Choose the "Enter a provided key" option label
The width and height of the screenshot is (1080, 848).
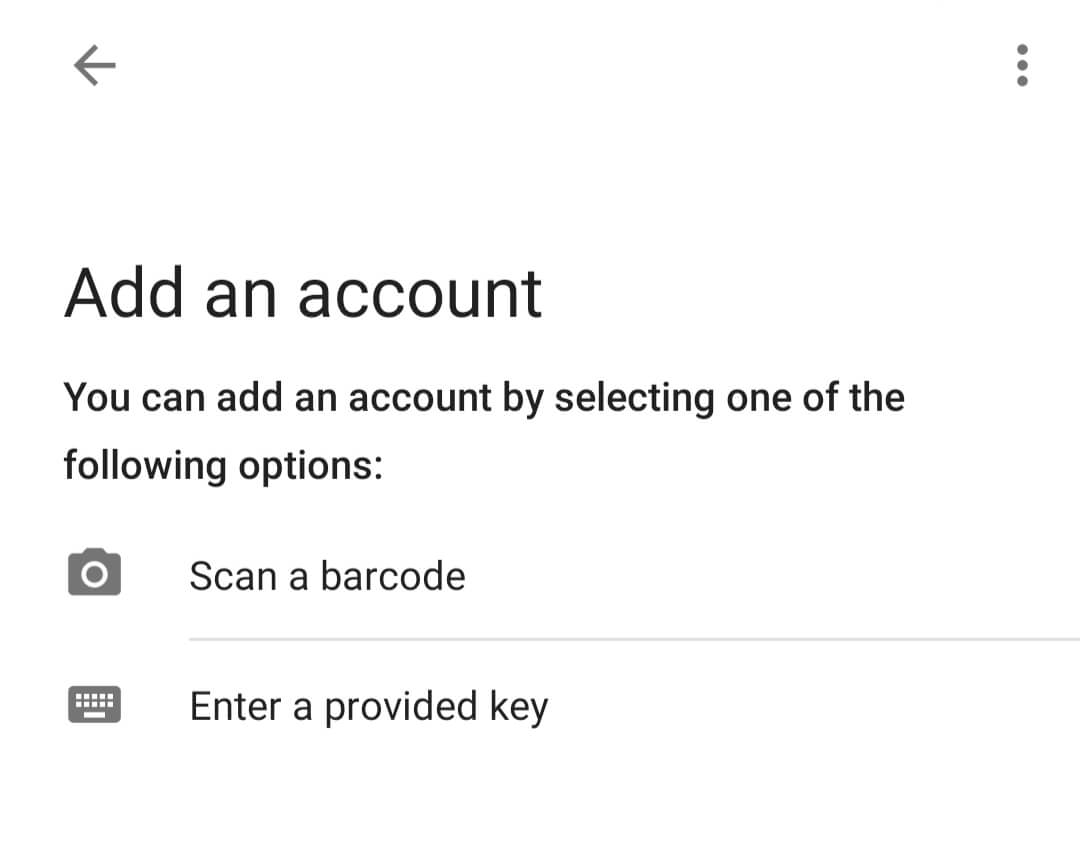click(369, 707)
